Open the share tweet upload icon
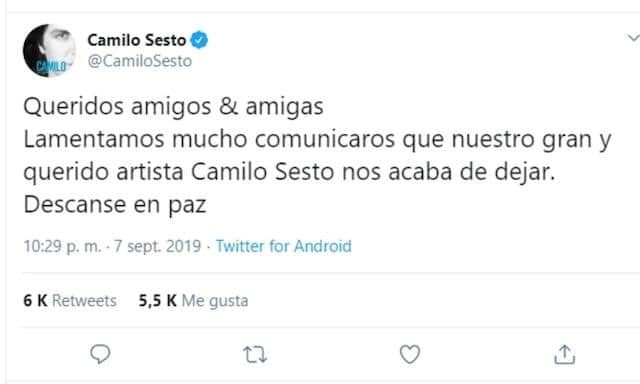This screenshot has height=384, width=640. coord(564,354)
